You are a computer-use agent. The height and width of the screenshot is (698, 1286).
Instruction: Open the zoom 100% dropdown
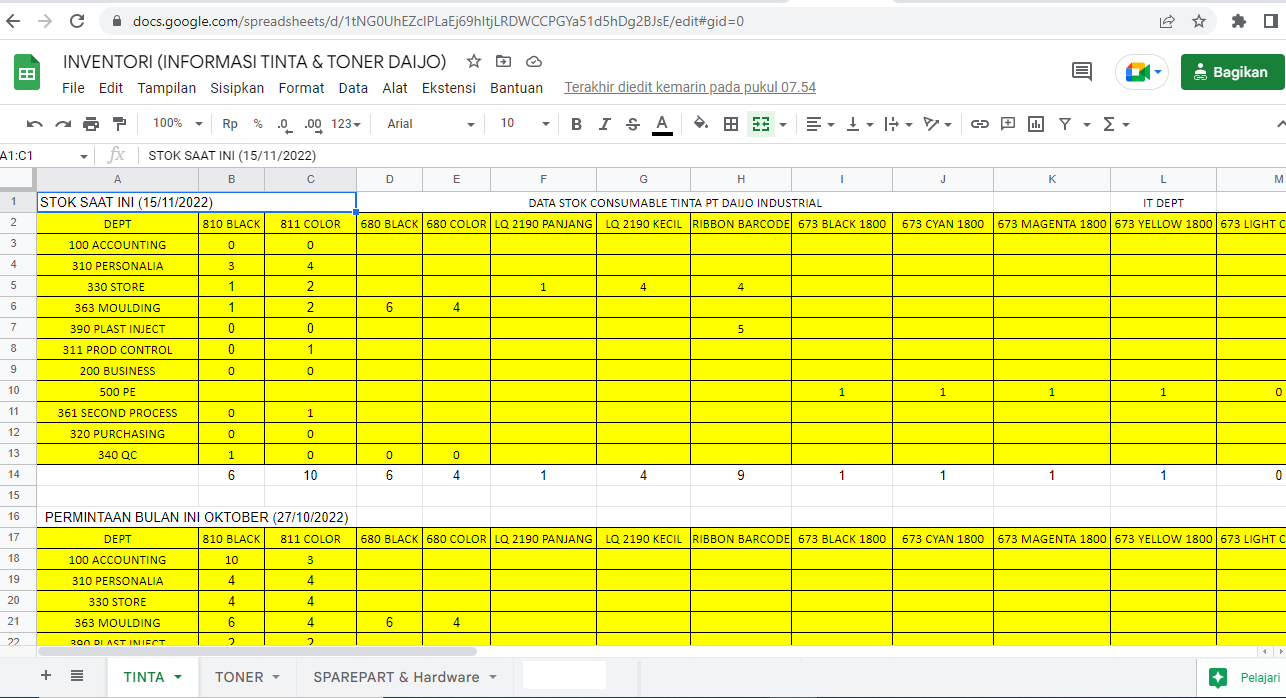177,124
